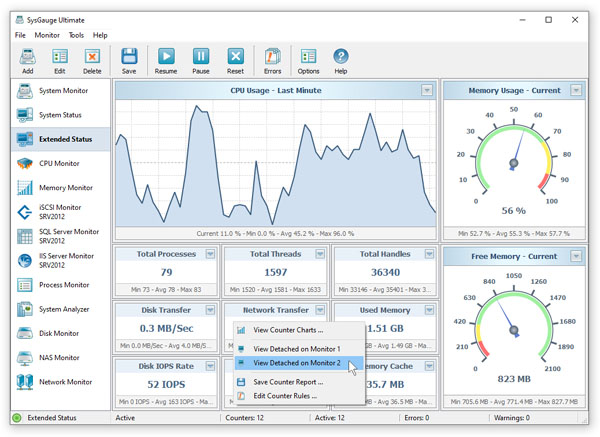Open IIS Server Monitor SRV2012
Screen dimensions: 600x437
click(60, 261)
